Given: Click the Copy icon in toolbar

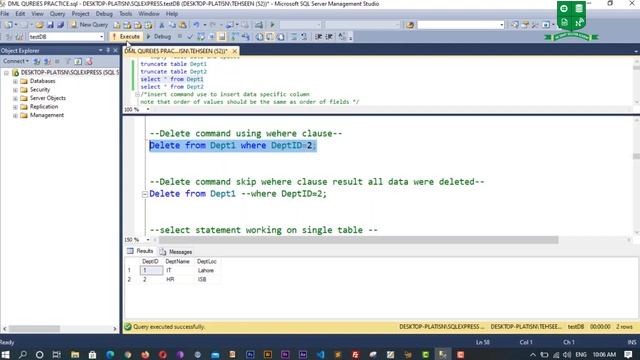Looking at the screenshot, I should (172, 25).
